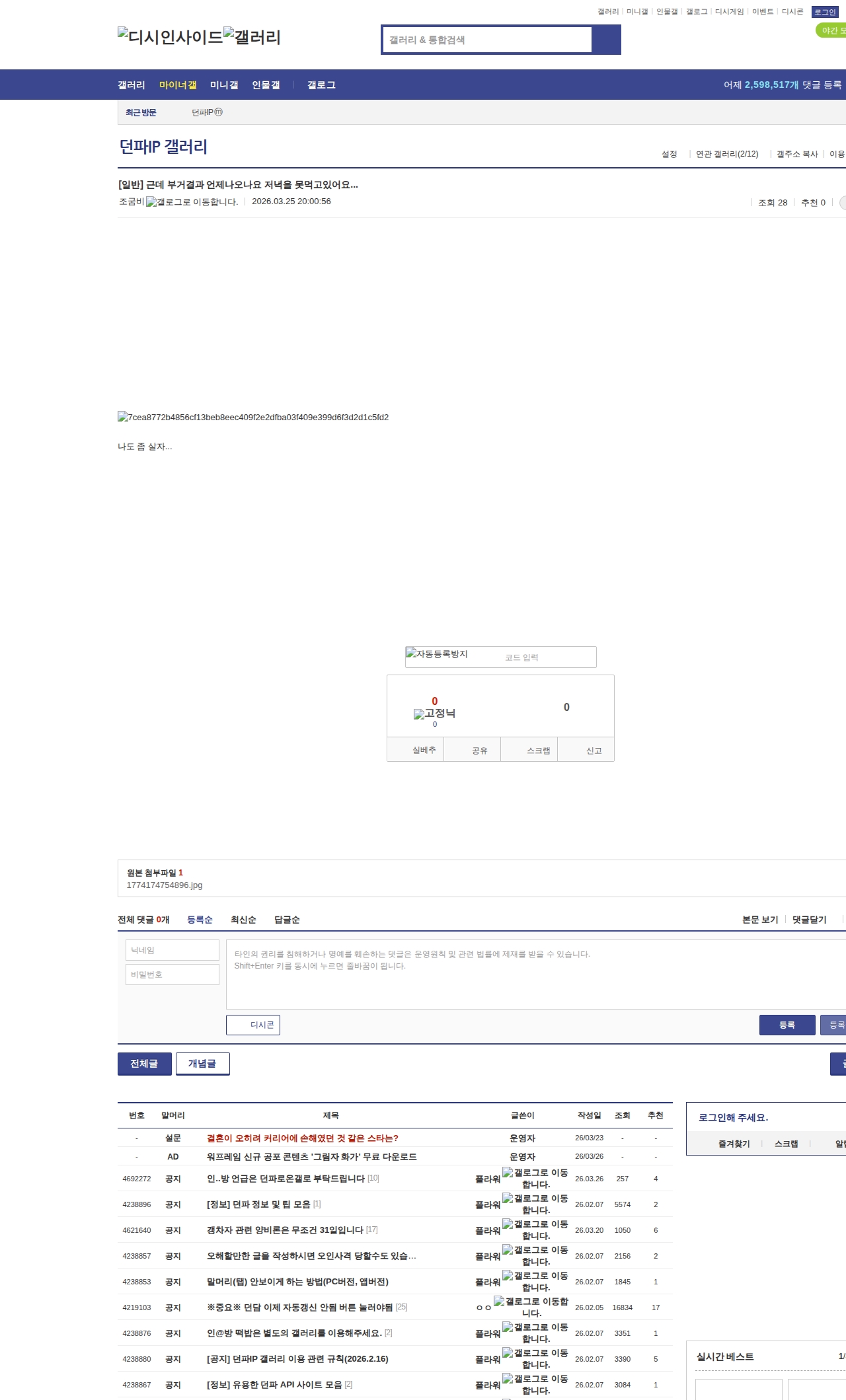Click the 고정닉 upvote icon
Image resolution: width=846 pixels, height=1400 pixels.
[x=434, y=714]
